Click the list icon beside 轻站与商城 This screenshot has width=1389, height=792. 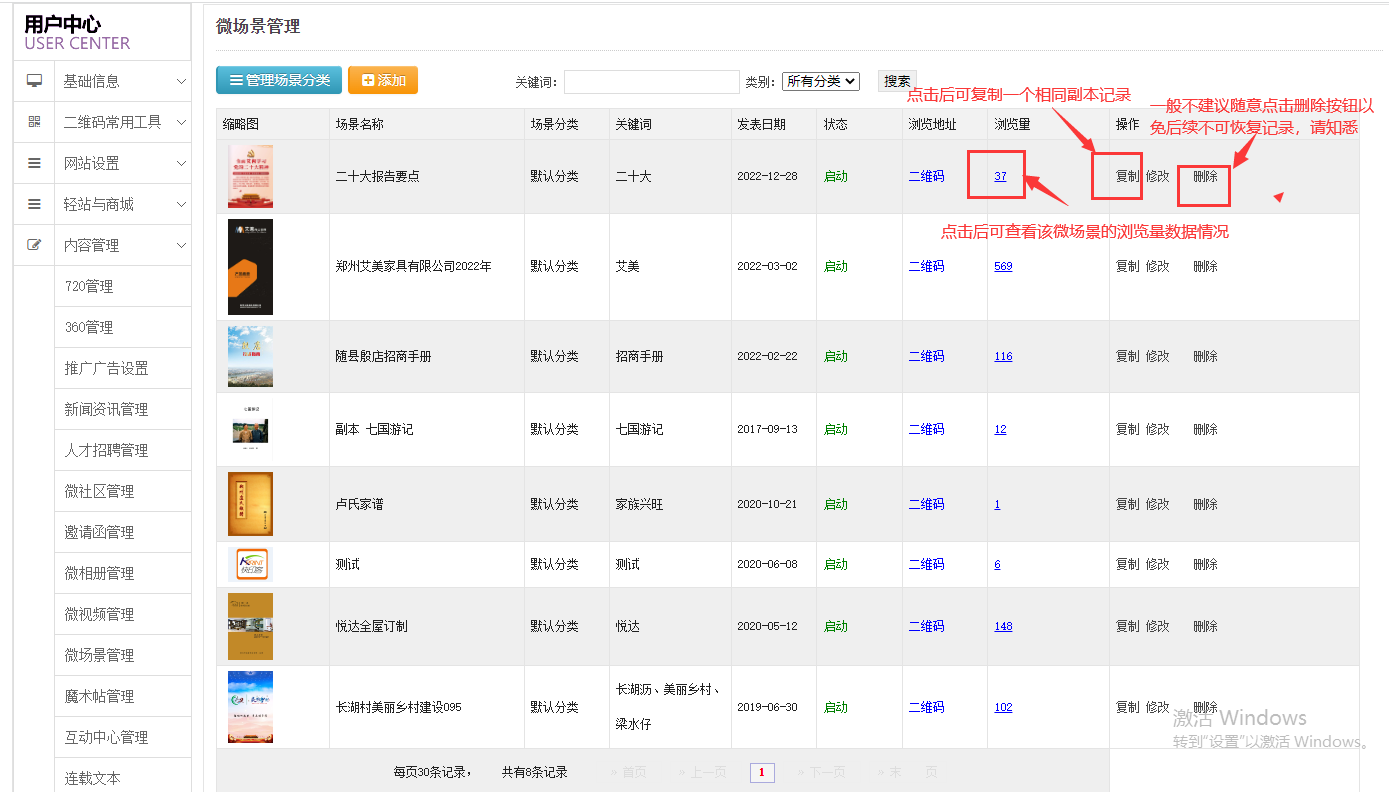tap(34, 204)
